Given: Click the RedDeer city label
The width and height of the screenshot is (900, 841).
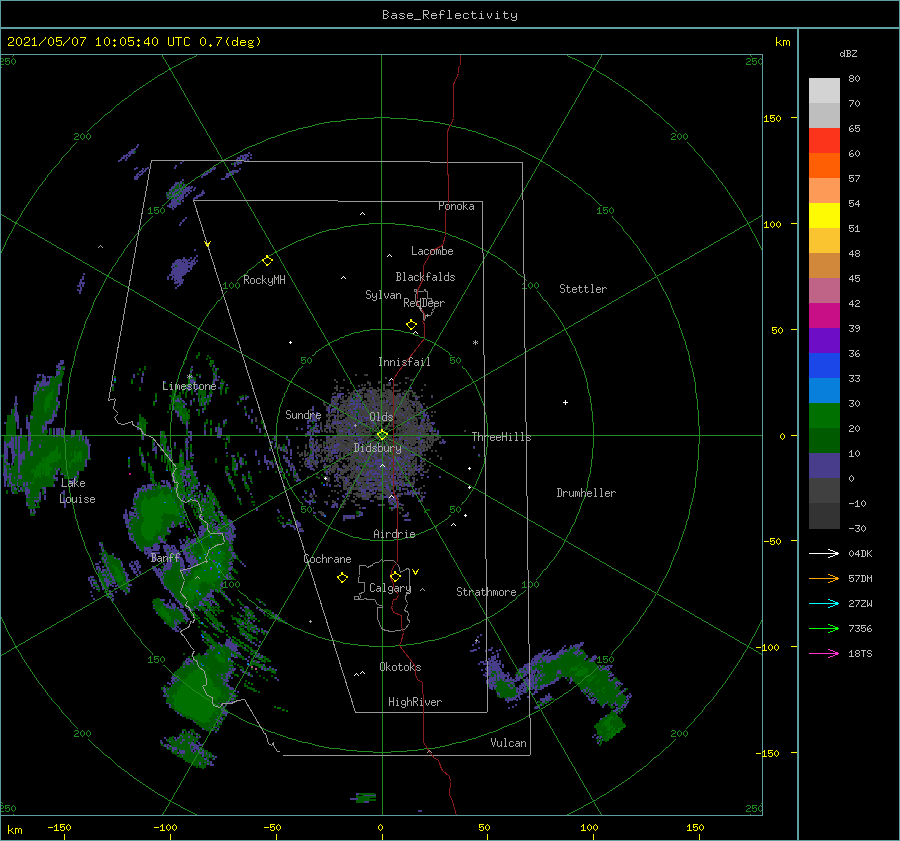Looking at the screenshot, I should click(x=424, y=303).
